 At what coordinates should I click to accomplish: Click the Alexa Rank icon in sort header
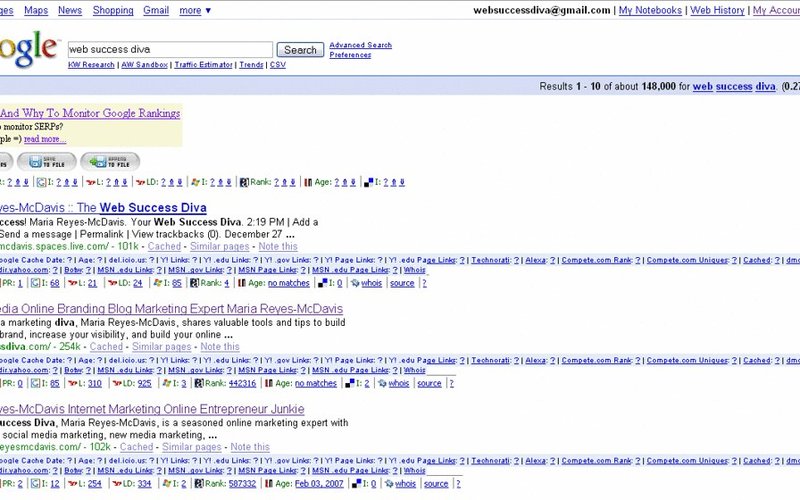pyautogui.click(x=244, y=182)
